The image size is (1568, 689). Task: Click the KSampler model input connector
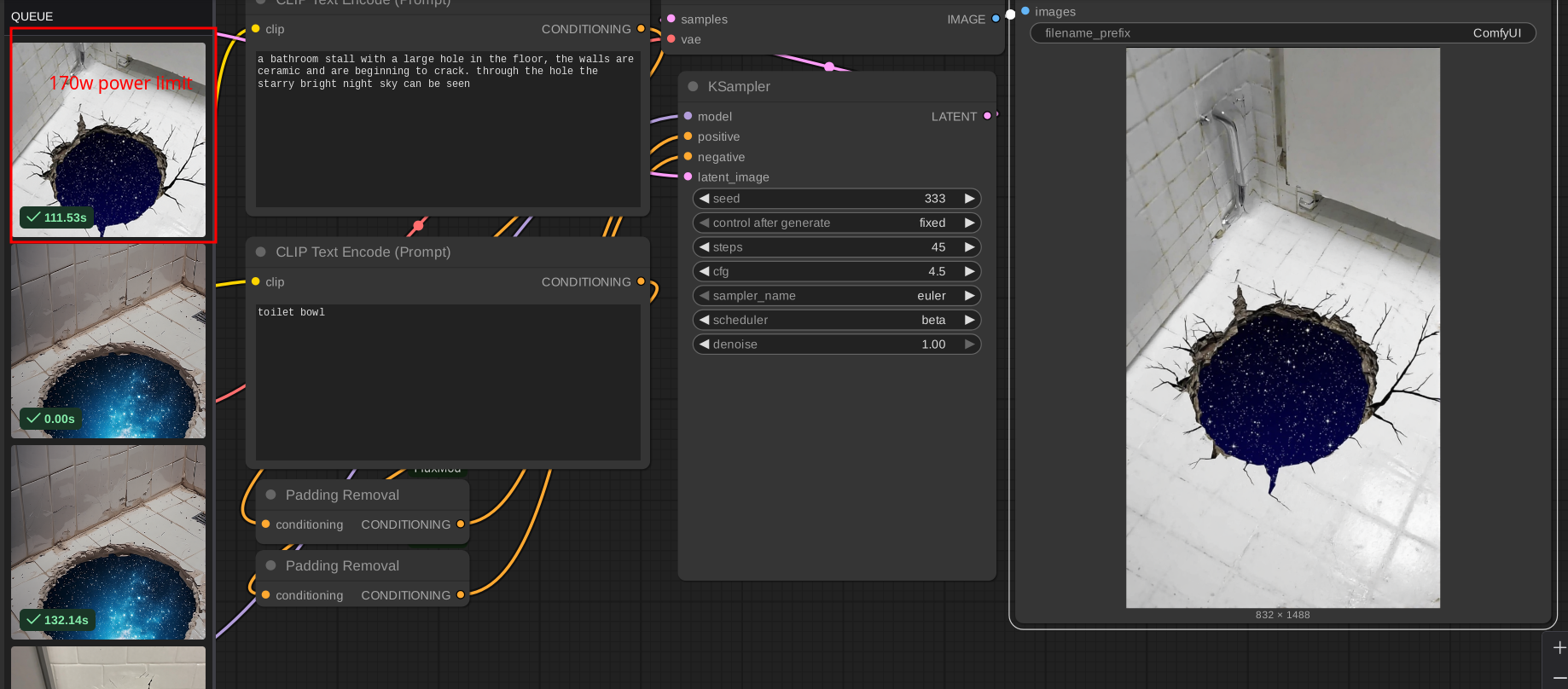tap(688, 116)
